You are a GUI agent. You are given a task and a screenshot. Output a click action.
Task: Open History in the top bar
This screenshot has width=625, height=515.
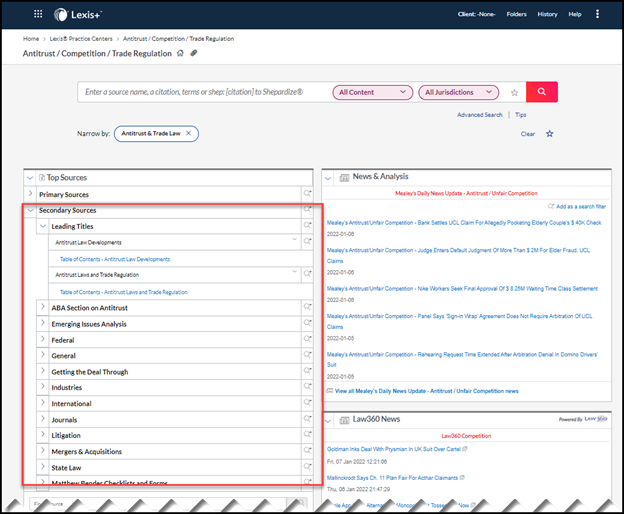(x=547, y=14)
